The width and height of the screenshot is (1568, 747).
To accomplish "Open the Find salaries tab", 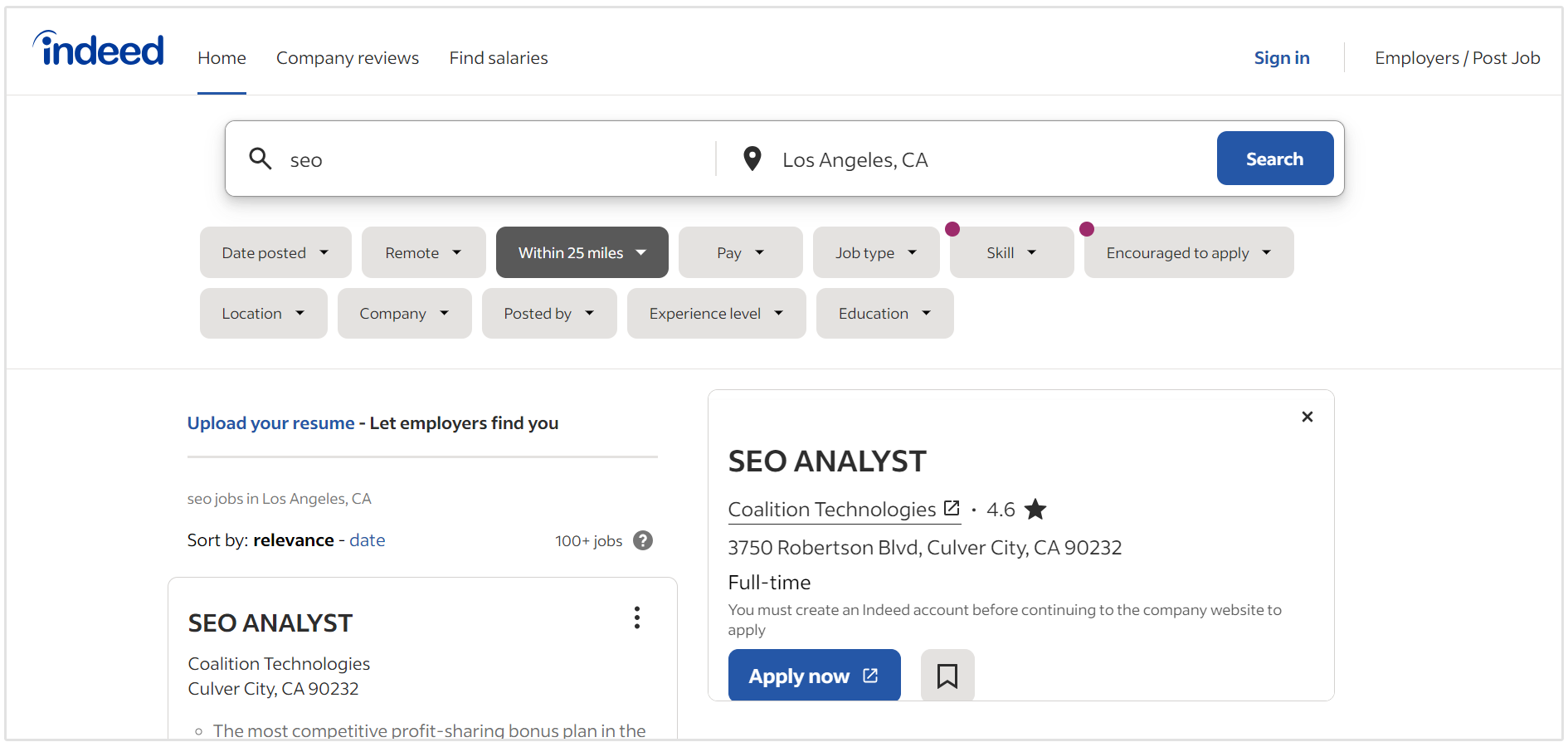I will (x=498, y=58).
